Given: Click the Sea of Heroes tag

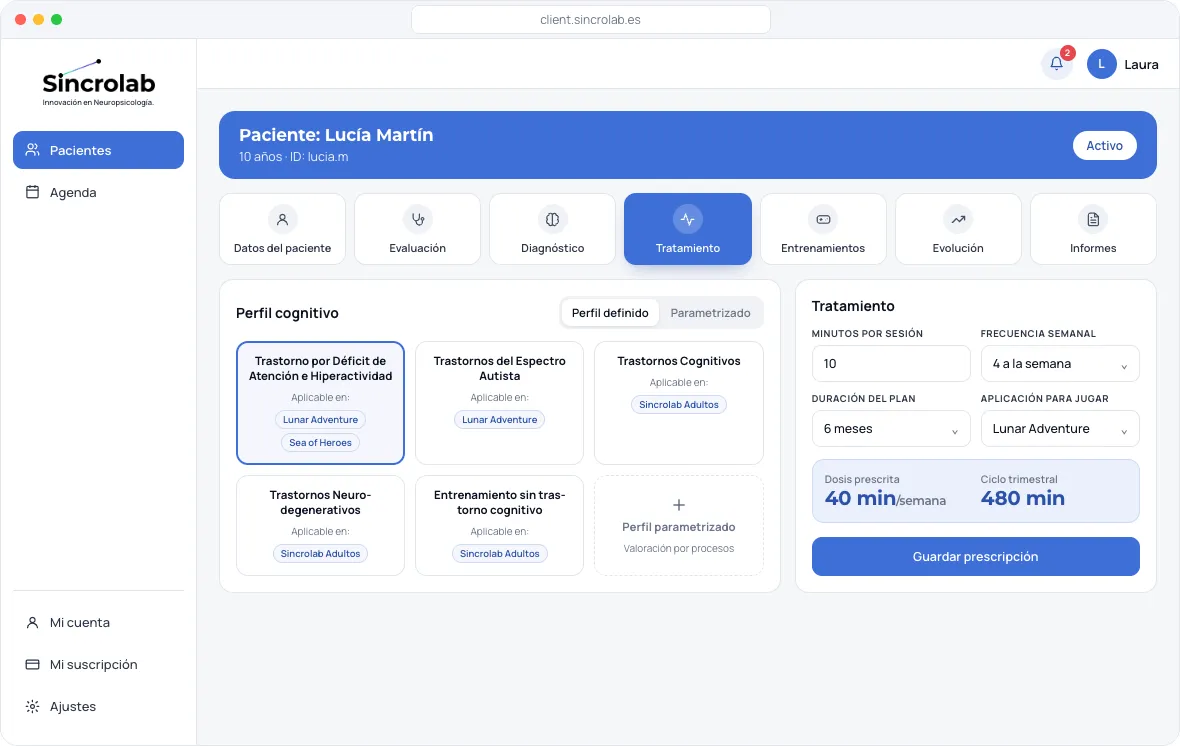Looking at the screenshot, I should pyautogui.click(x=321, y=443).
